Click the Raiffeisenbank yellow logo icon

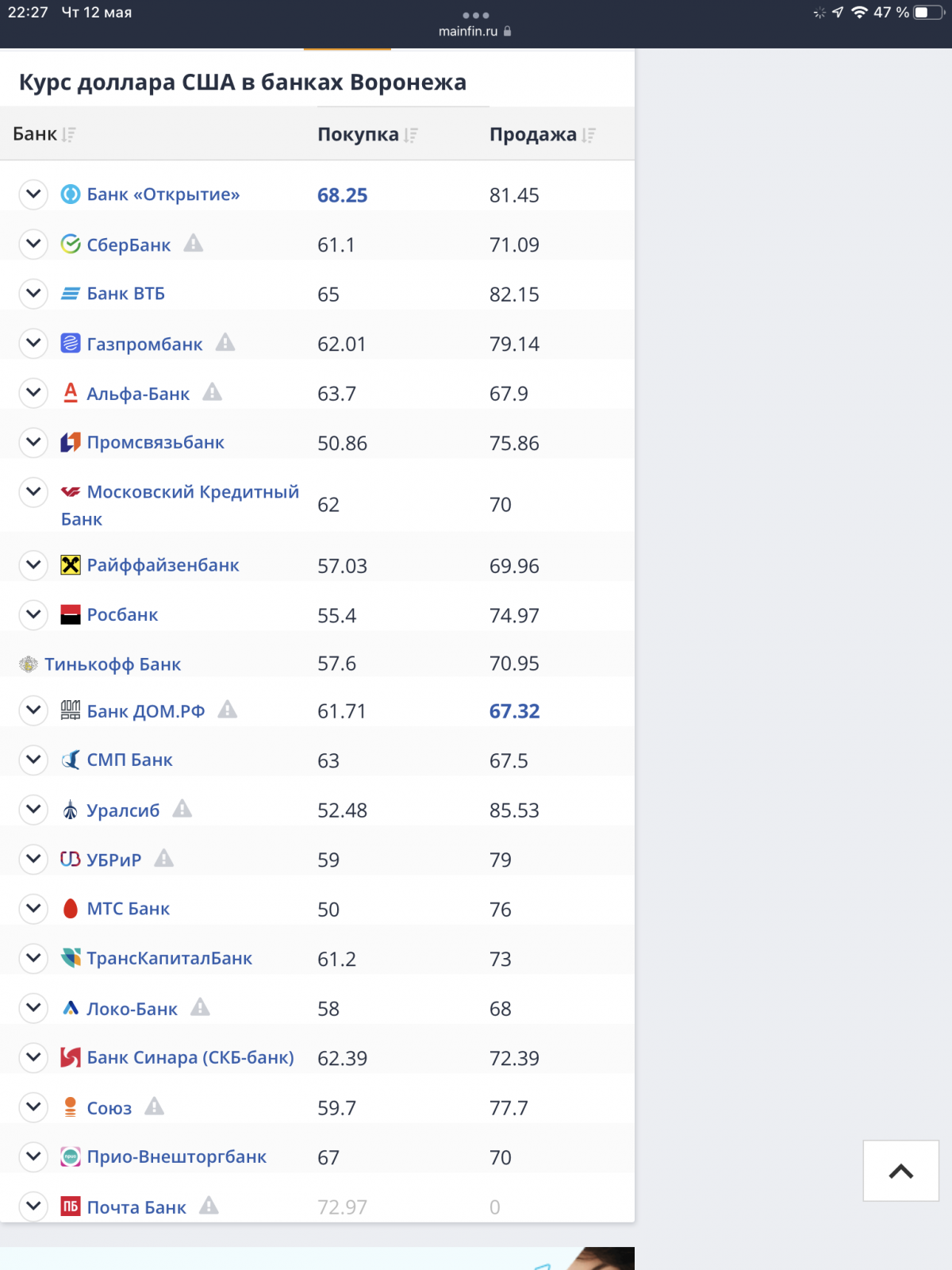tap(71, 565)
